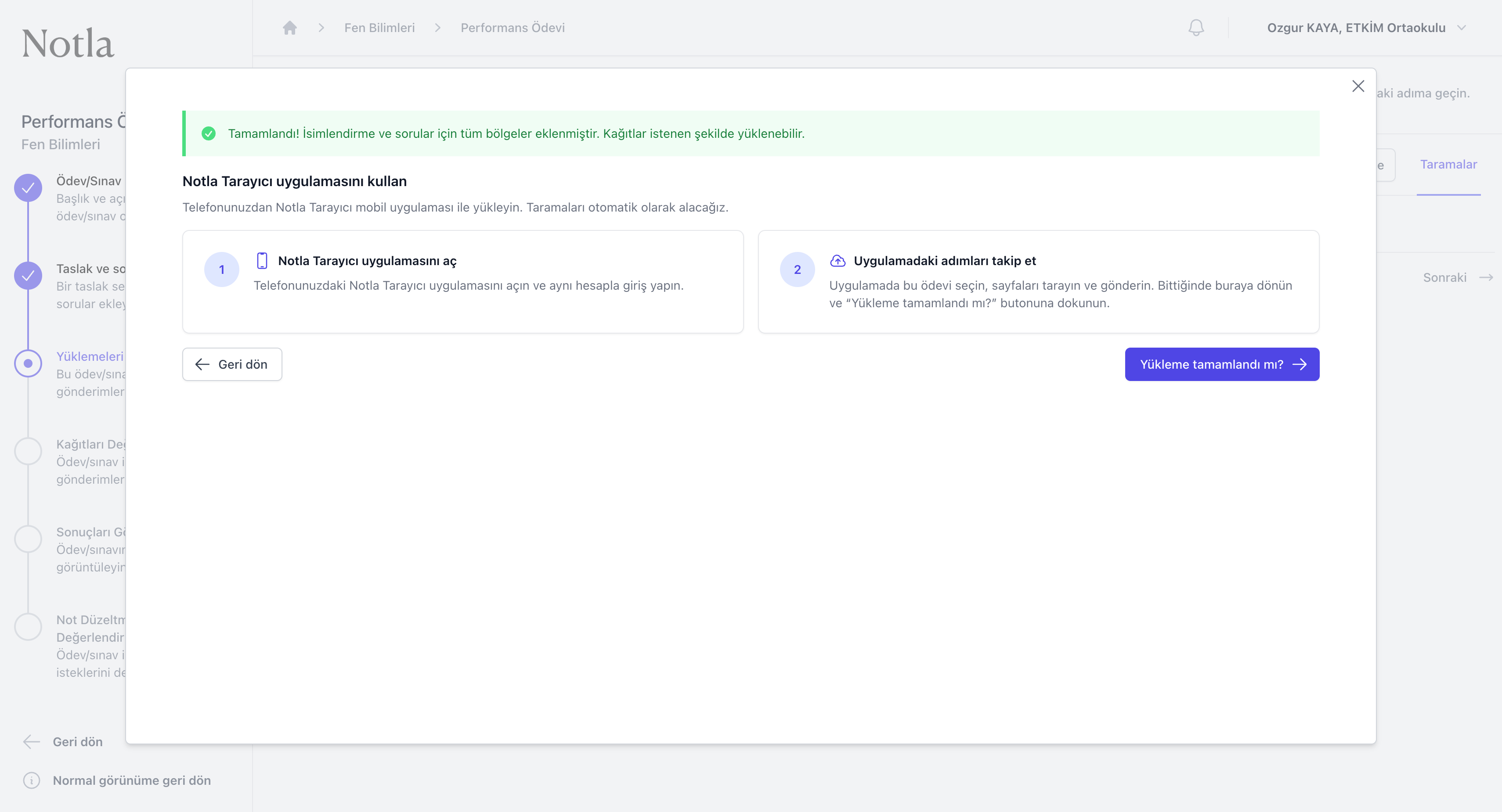Screen dimensions: 1502x812
Task: Click the step 1 number badge
Action: [x=222, y=269]
